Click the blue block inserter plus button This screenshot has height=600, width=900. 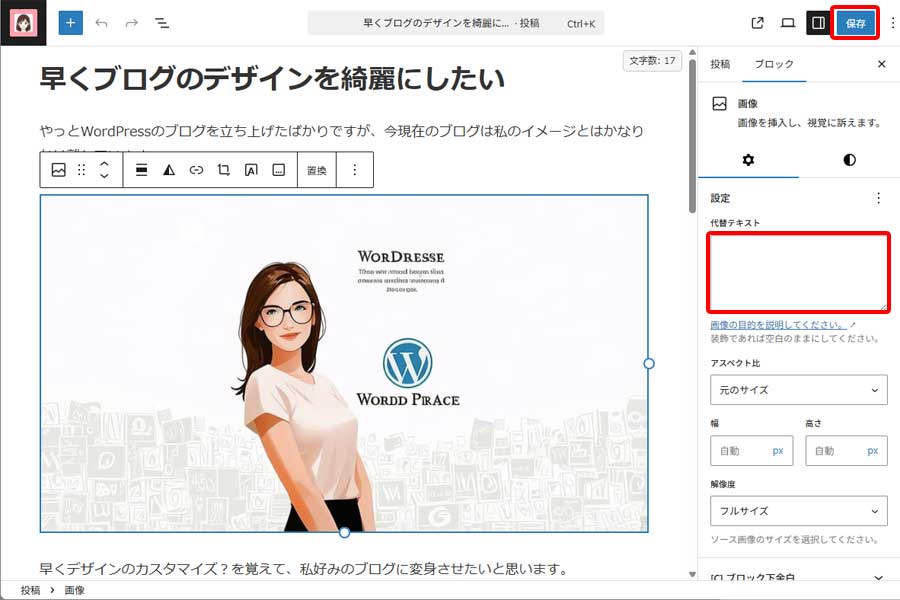click(x=70, y=22)
